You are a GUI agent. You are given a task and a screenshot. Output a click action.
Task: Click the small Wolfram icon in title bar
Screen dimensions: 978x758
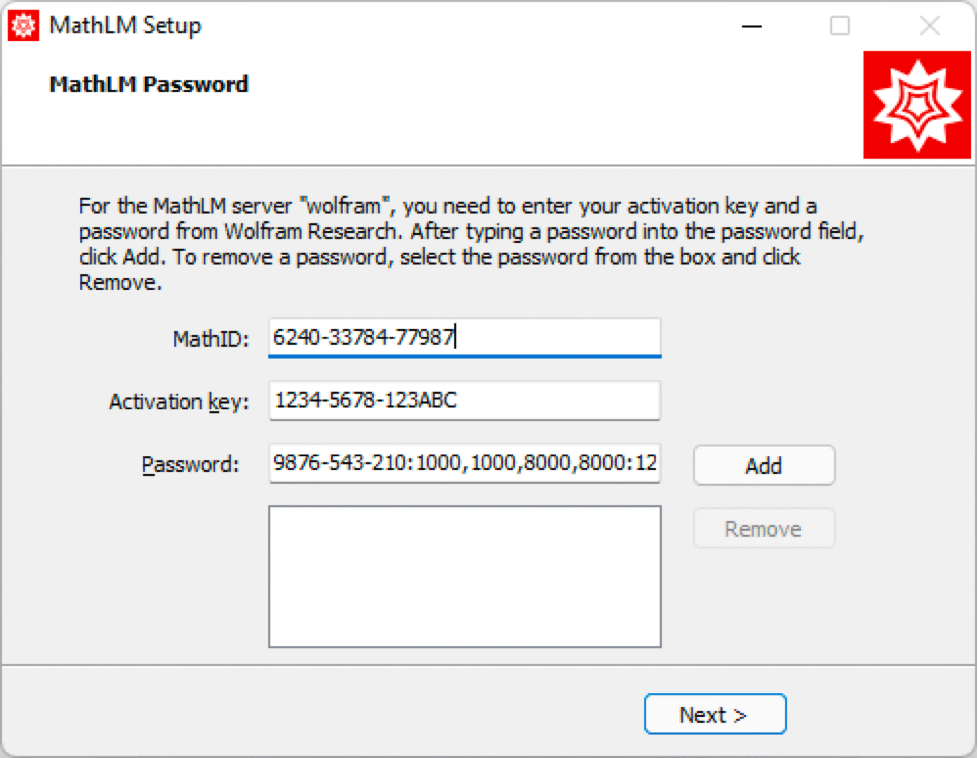23,26
